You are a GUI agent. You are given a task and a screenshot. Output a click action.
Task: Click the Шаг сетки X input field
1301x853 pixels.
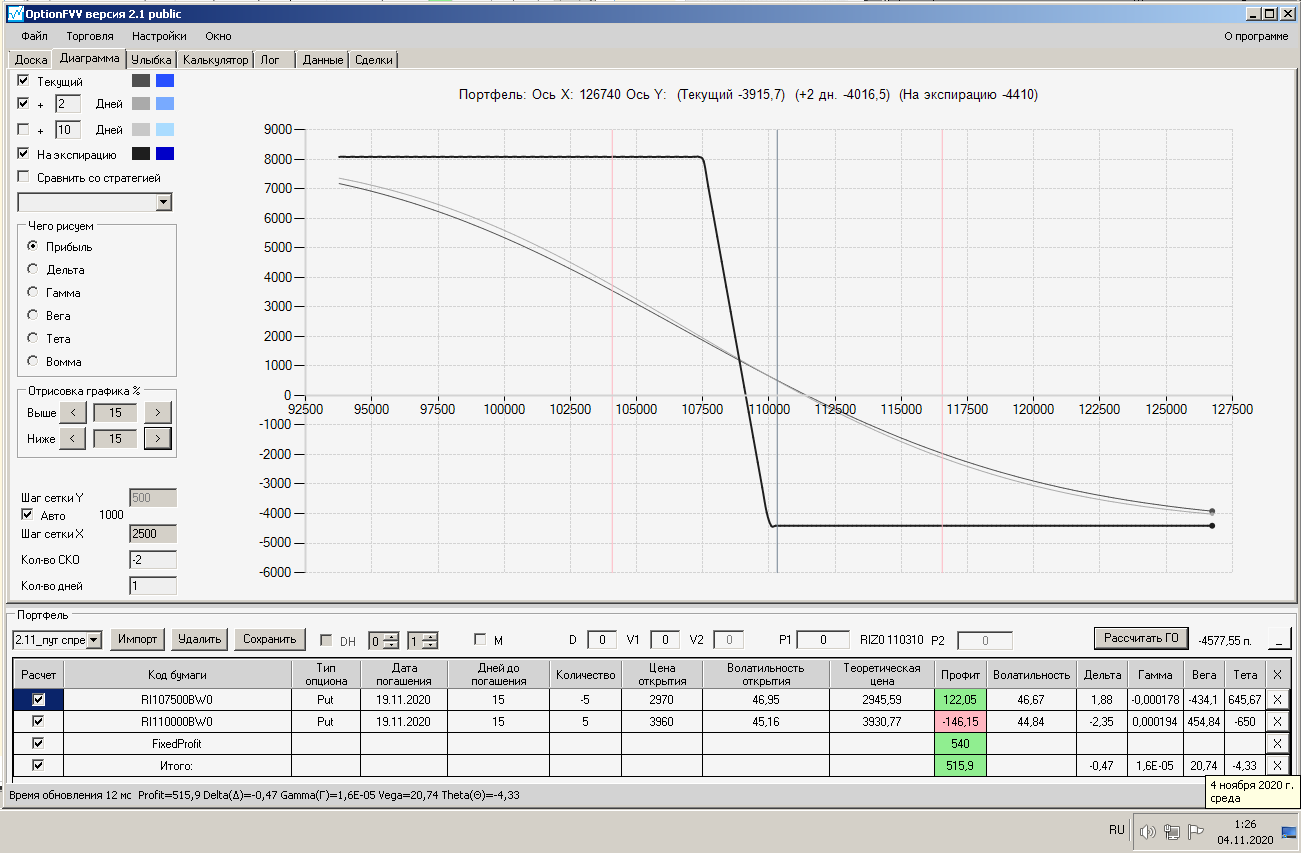click(153, 534)
